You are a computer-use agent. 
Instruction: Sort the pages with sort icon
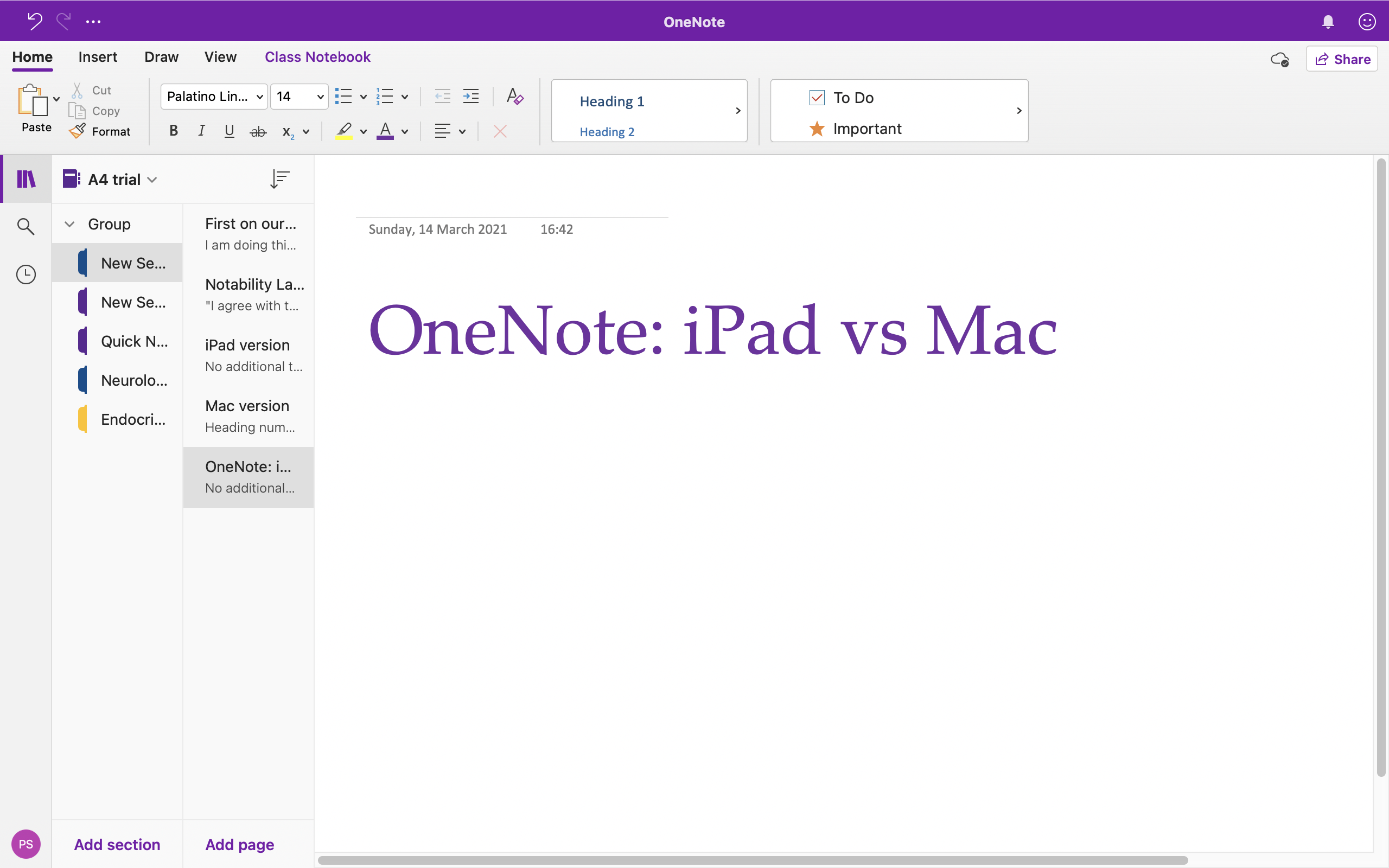[x=279, y=179]
